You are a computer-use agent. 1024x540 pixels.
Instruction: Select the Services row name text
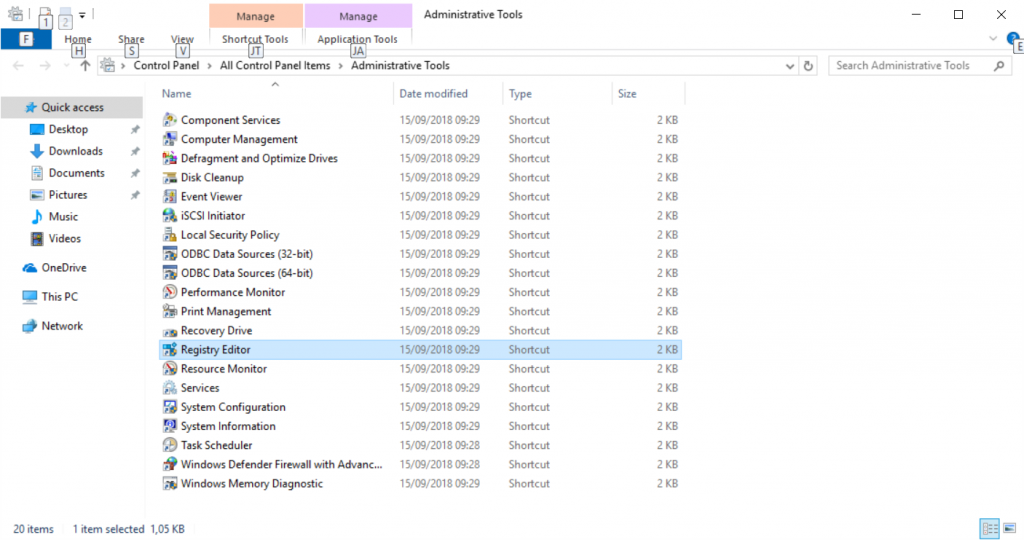tap(200, 387)
